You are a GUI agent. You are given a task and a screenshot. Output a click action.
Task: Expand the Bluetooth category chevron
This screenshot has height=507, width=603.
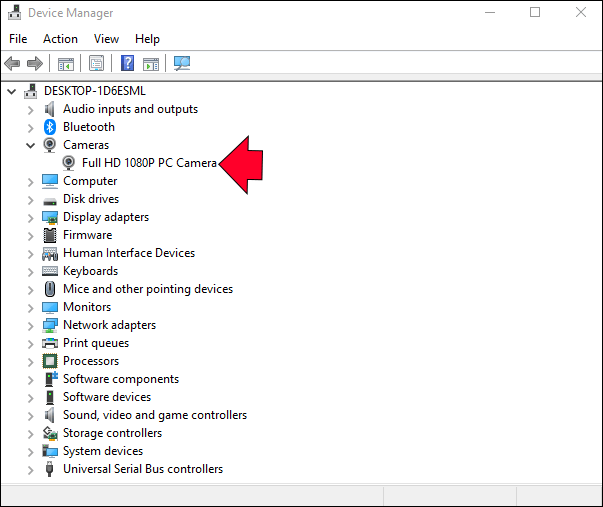point(31,128)
